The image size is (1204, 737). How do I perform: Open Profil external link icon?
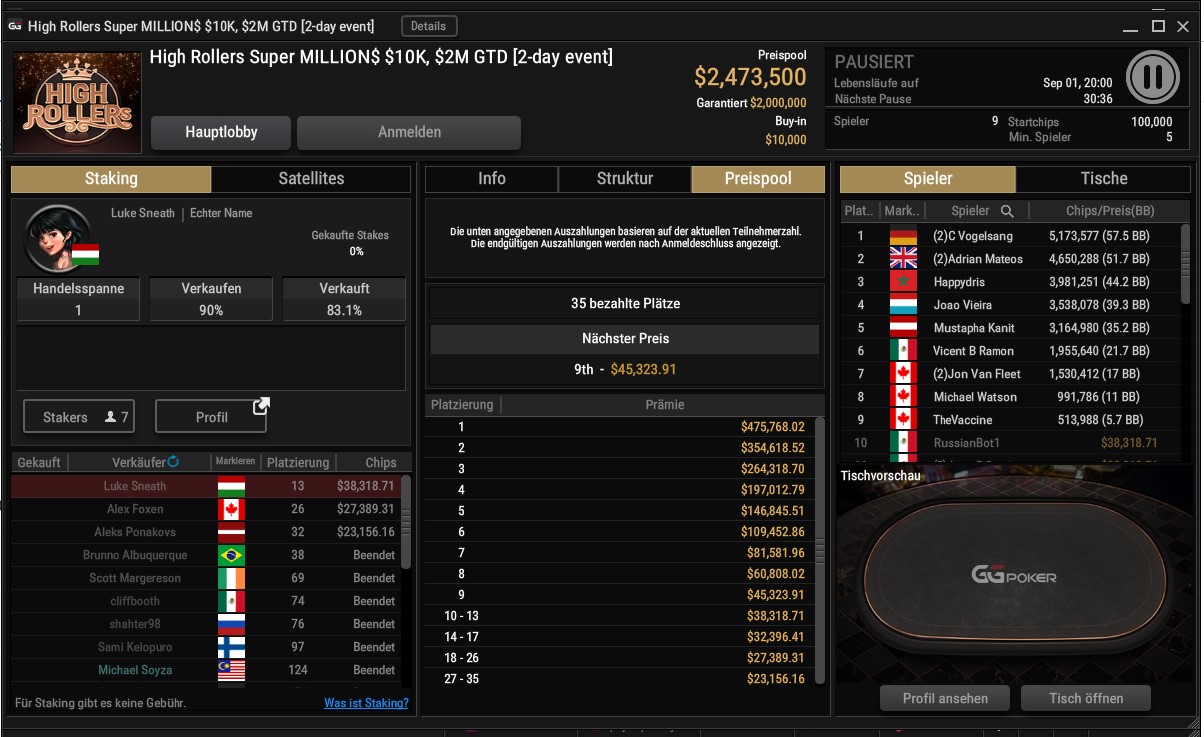click(261, 406)
